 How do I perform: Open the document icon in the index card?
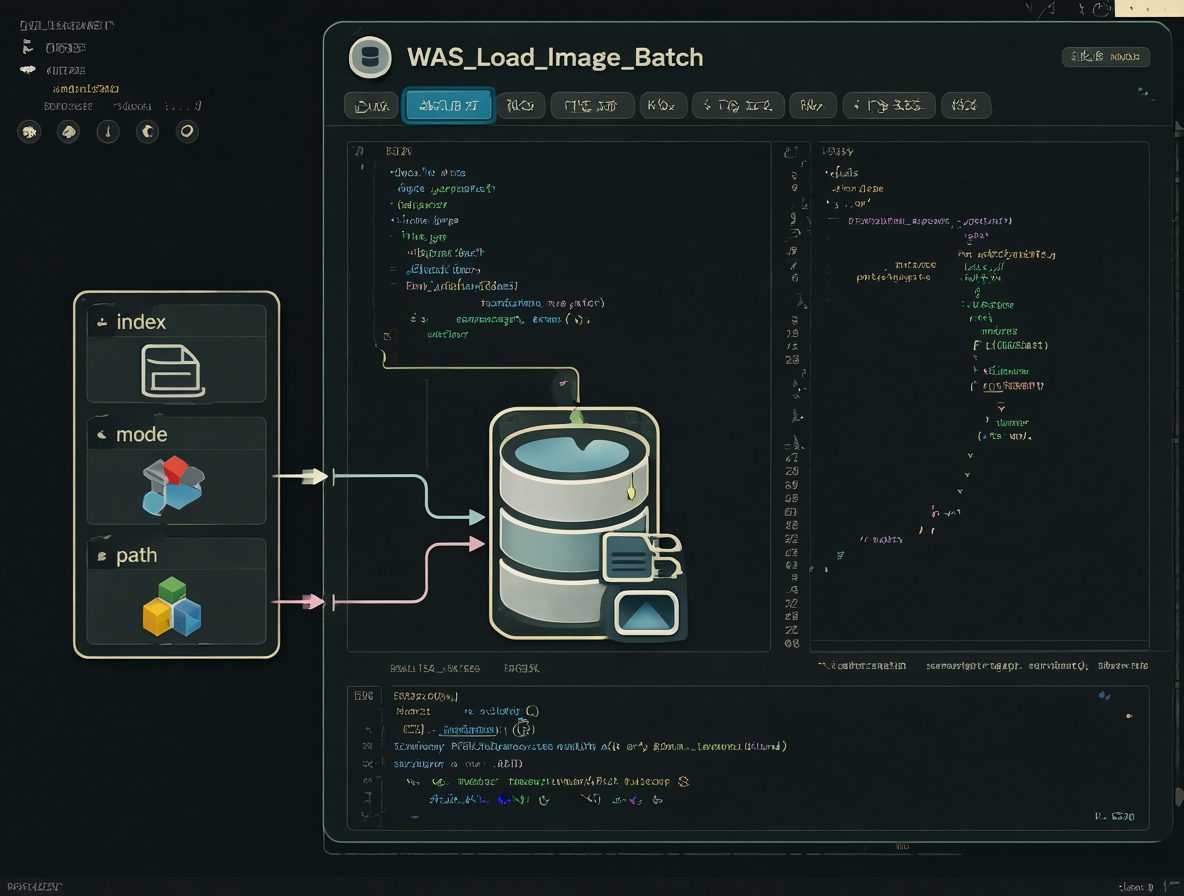(x=173, y=371)
